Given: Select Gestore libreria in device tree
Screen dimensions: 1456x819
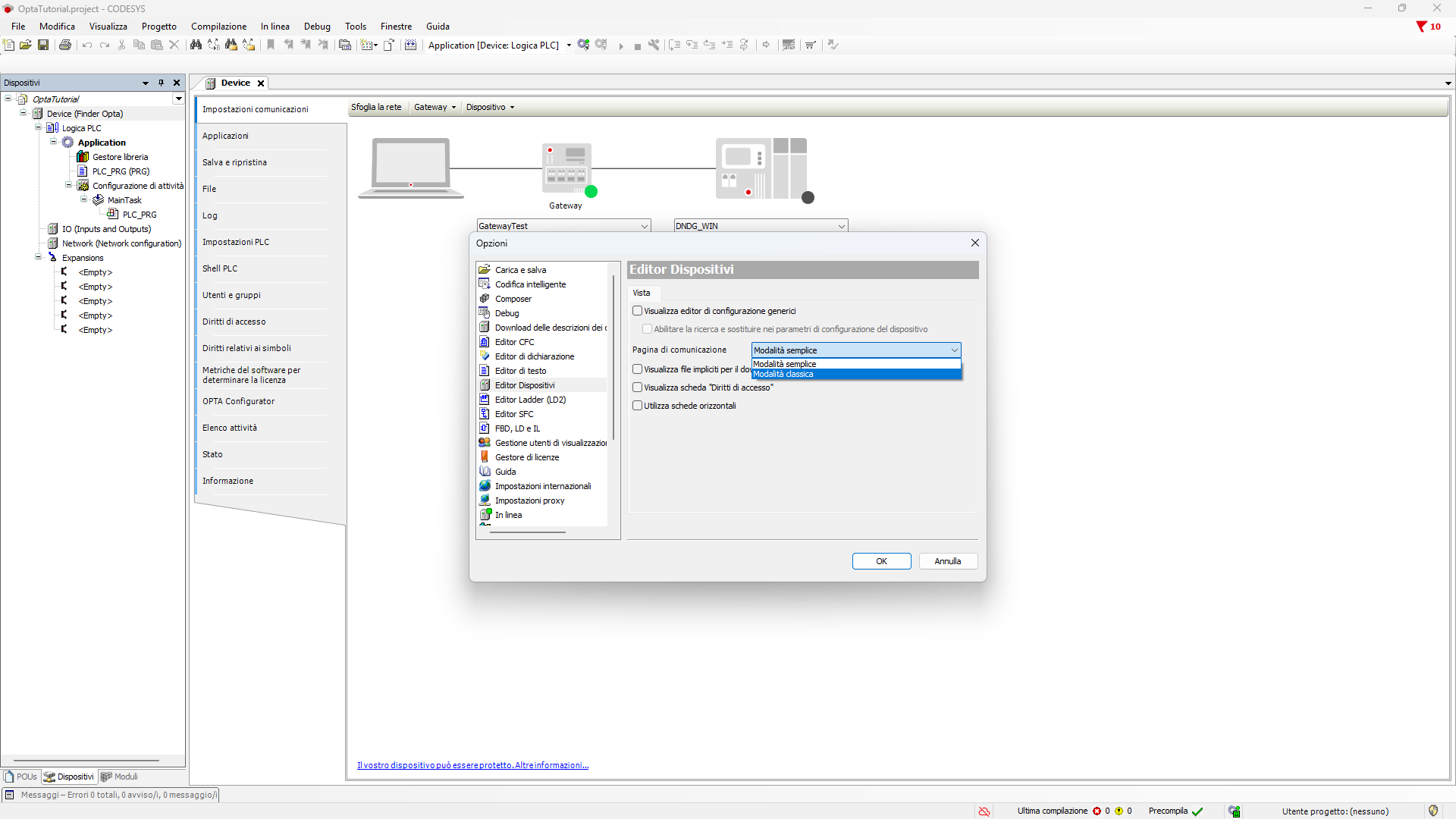Looking at the screenshot, I should tap(120, 157).
